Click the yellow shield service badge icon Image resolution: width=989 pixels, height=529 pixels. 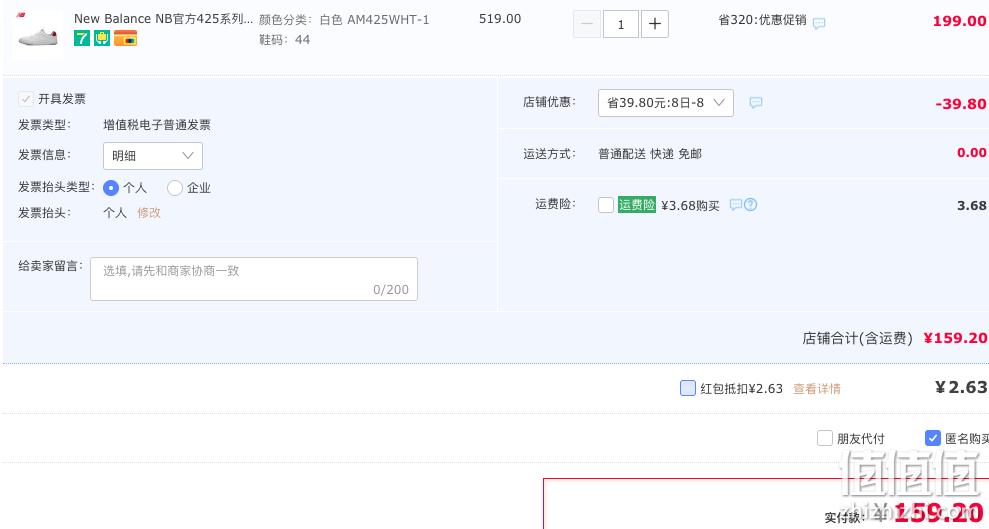(x=102, y=38)
